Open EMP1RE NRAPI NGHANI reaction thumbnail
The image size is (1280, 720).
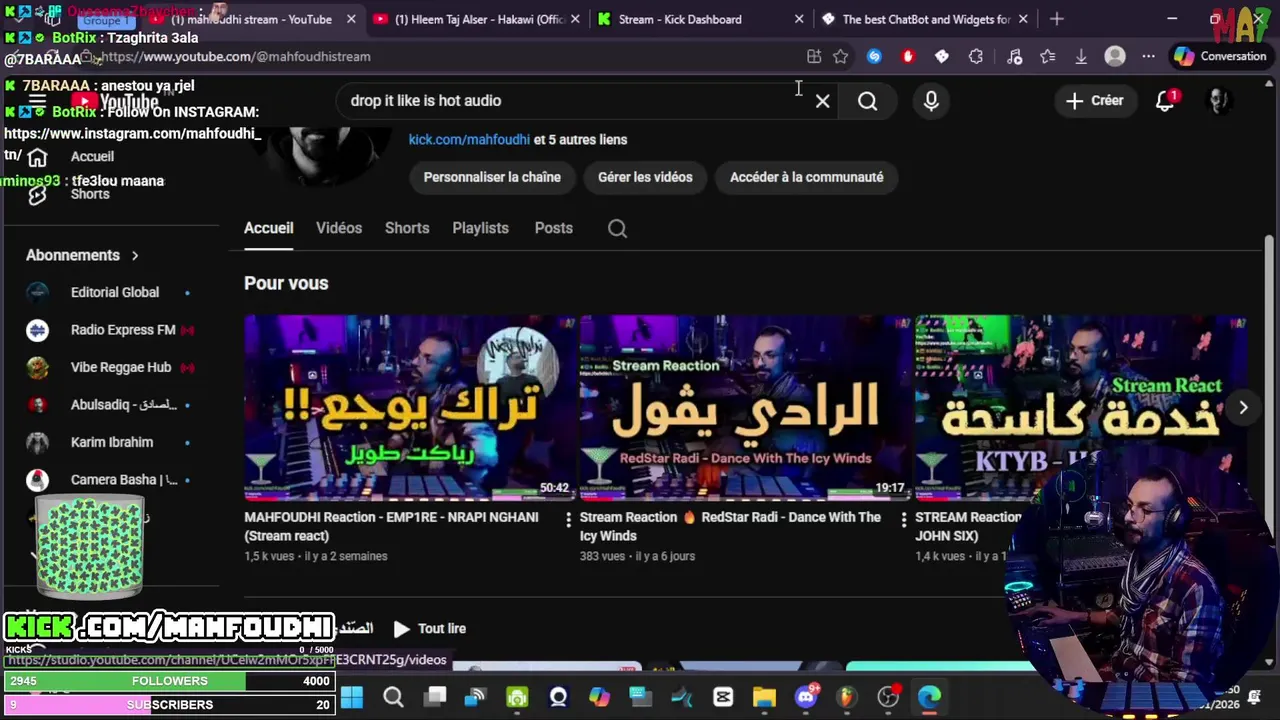(x=409, y=407)
